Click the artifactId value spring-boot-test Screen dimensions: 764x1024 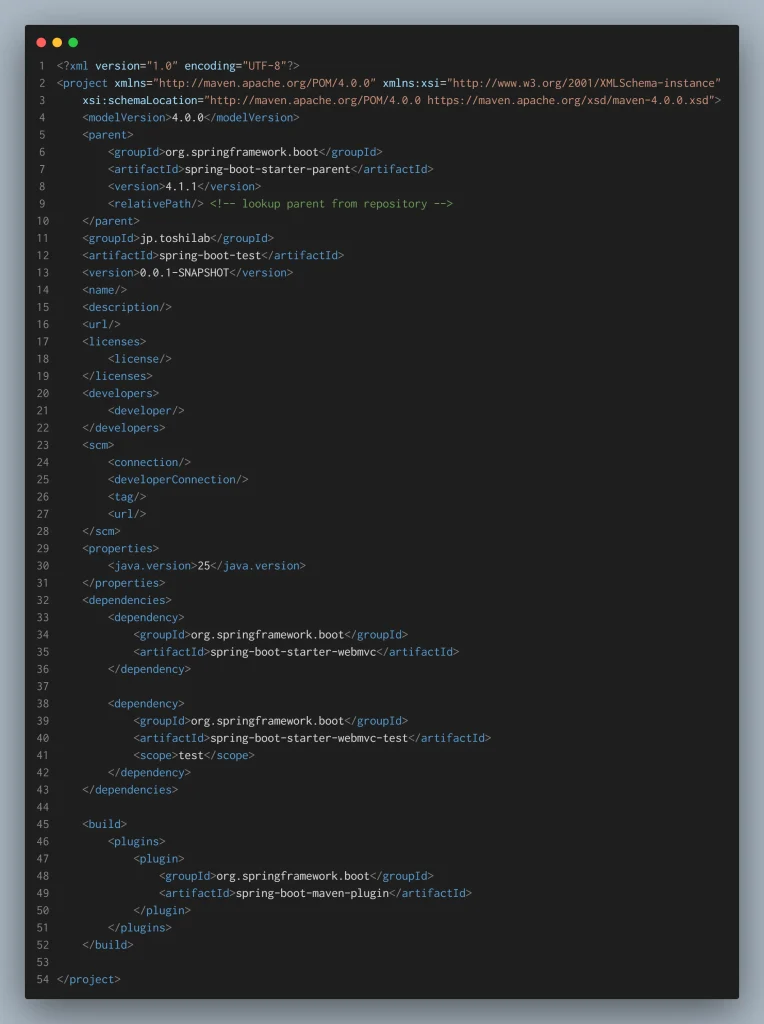click(210, 255)
